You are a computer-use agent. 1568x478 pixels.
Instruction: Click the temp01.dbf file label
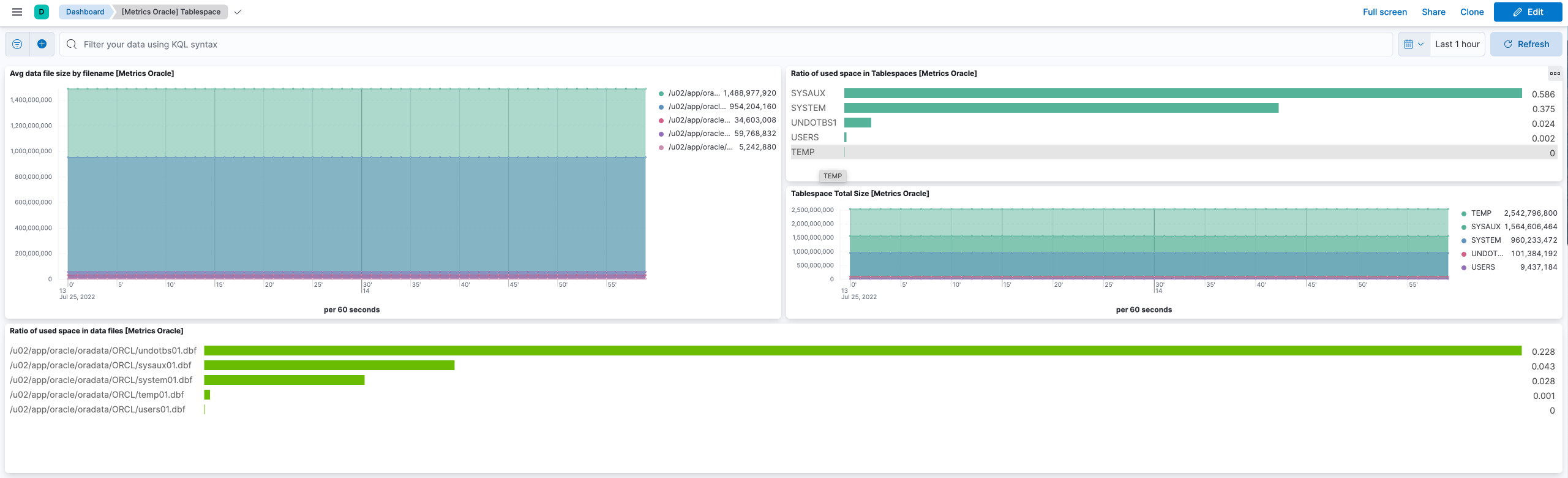click(x=97, y=395)
